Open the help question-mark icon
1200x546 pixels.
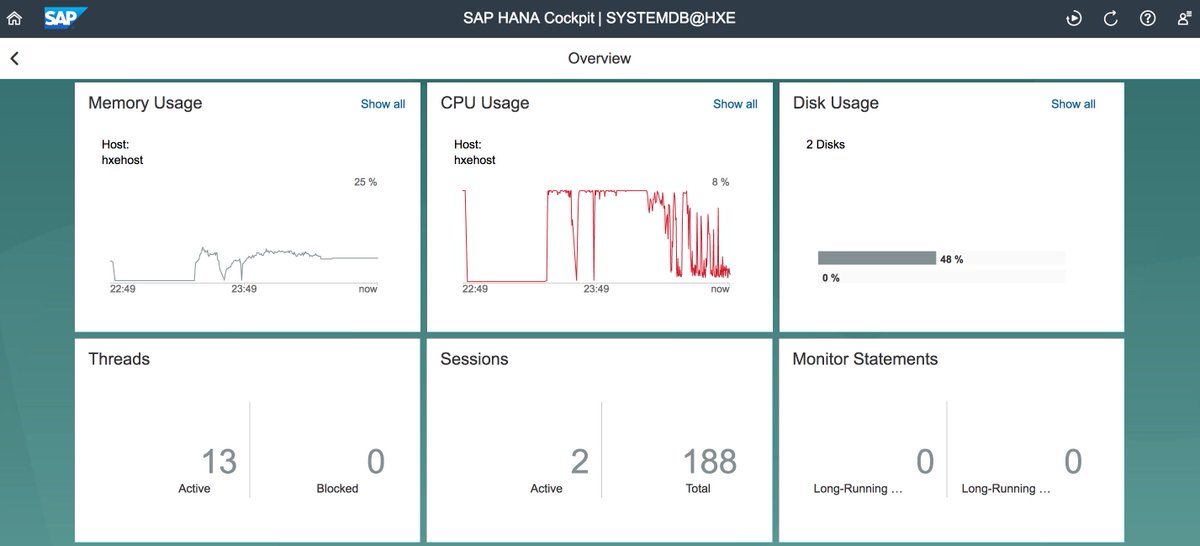pyautogui.click(x=1148, y=18)
